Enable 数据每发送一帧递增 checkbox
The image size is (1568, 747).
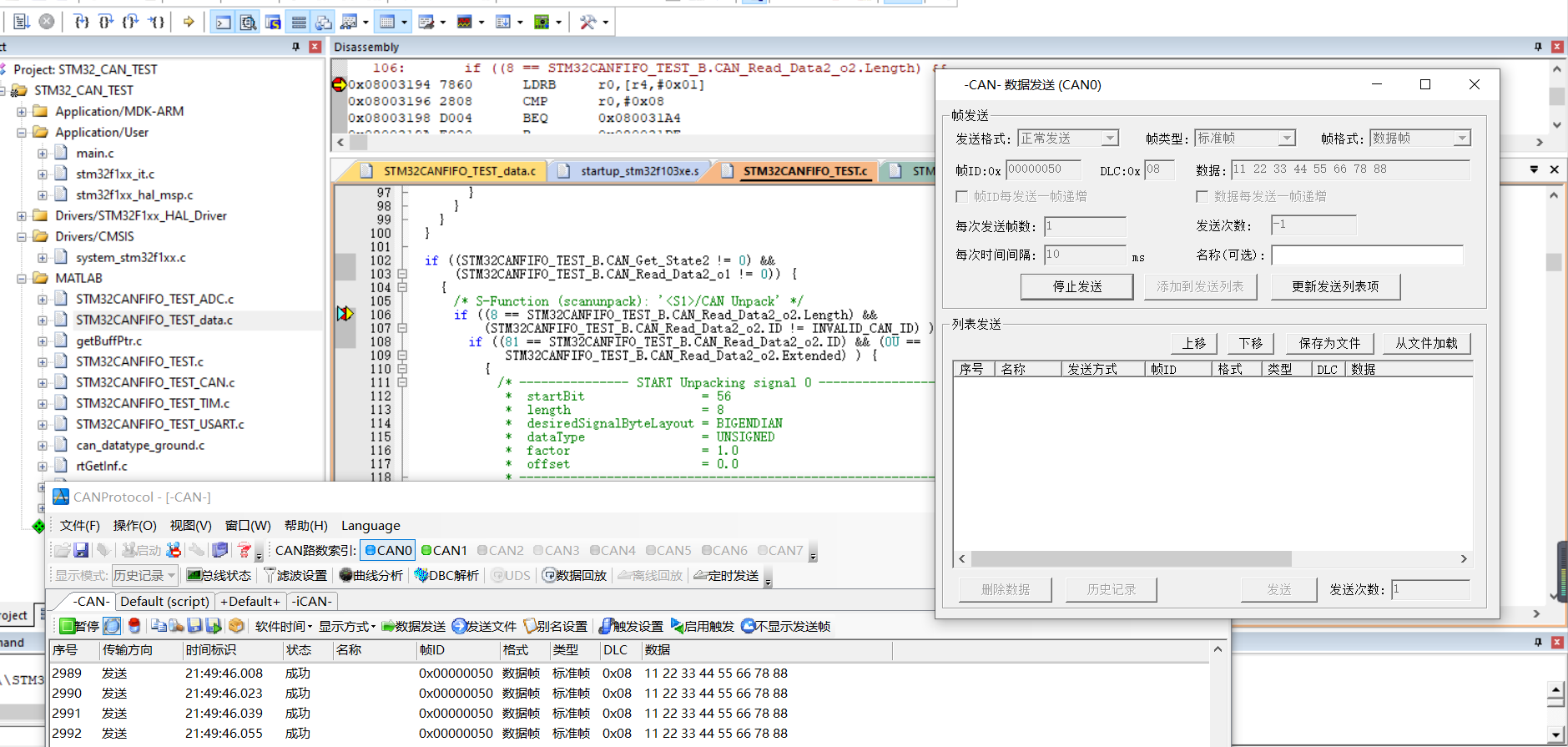tap(1202, 196)
